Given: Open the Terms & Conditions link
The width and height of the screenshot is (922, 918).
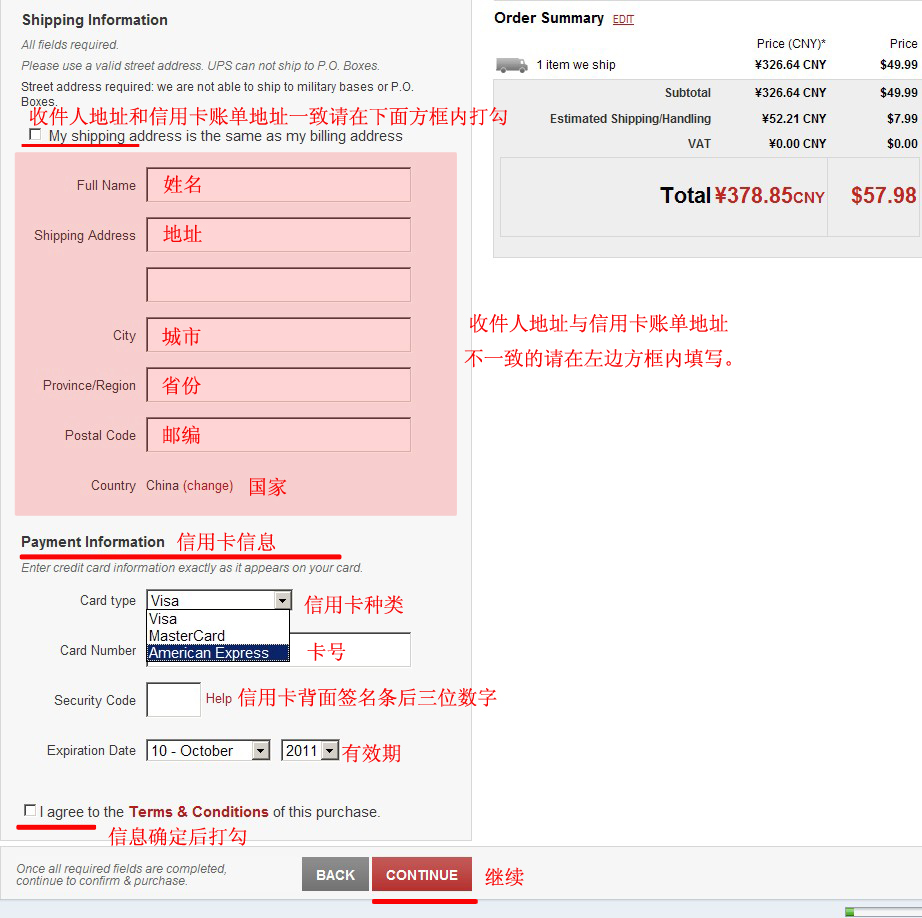Looking at the screenshot, I should tap(198, 812).
